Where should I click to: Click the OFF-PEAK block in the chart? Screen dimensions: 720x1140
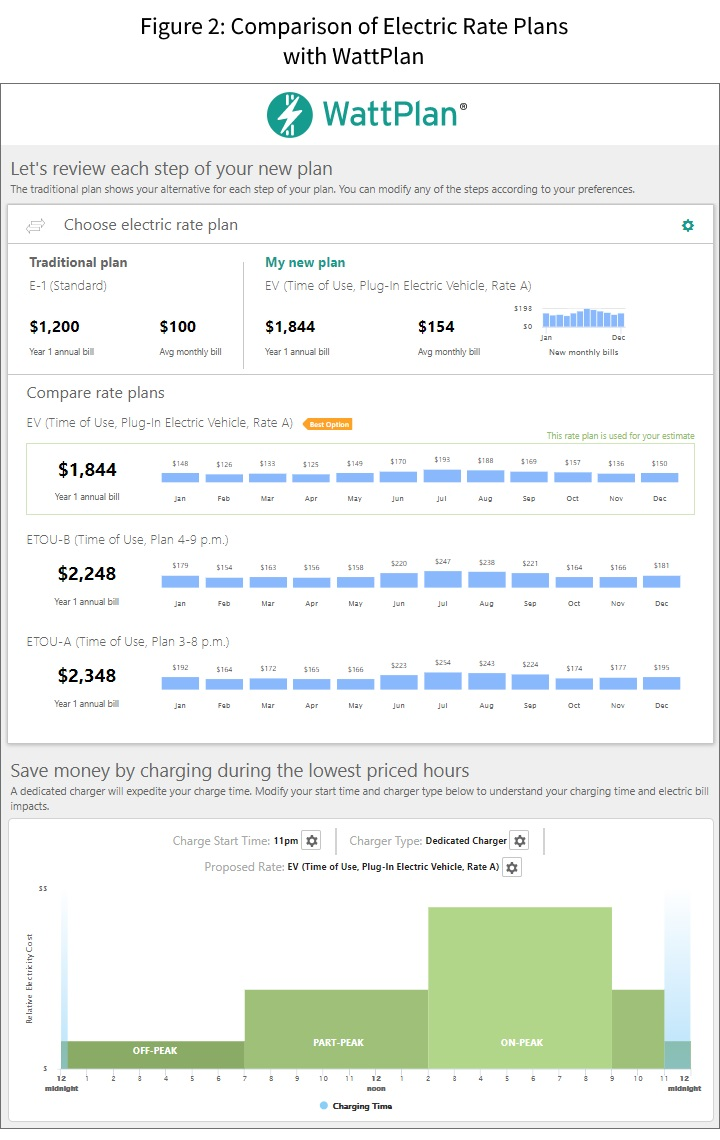[155, 1054]
